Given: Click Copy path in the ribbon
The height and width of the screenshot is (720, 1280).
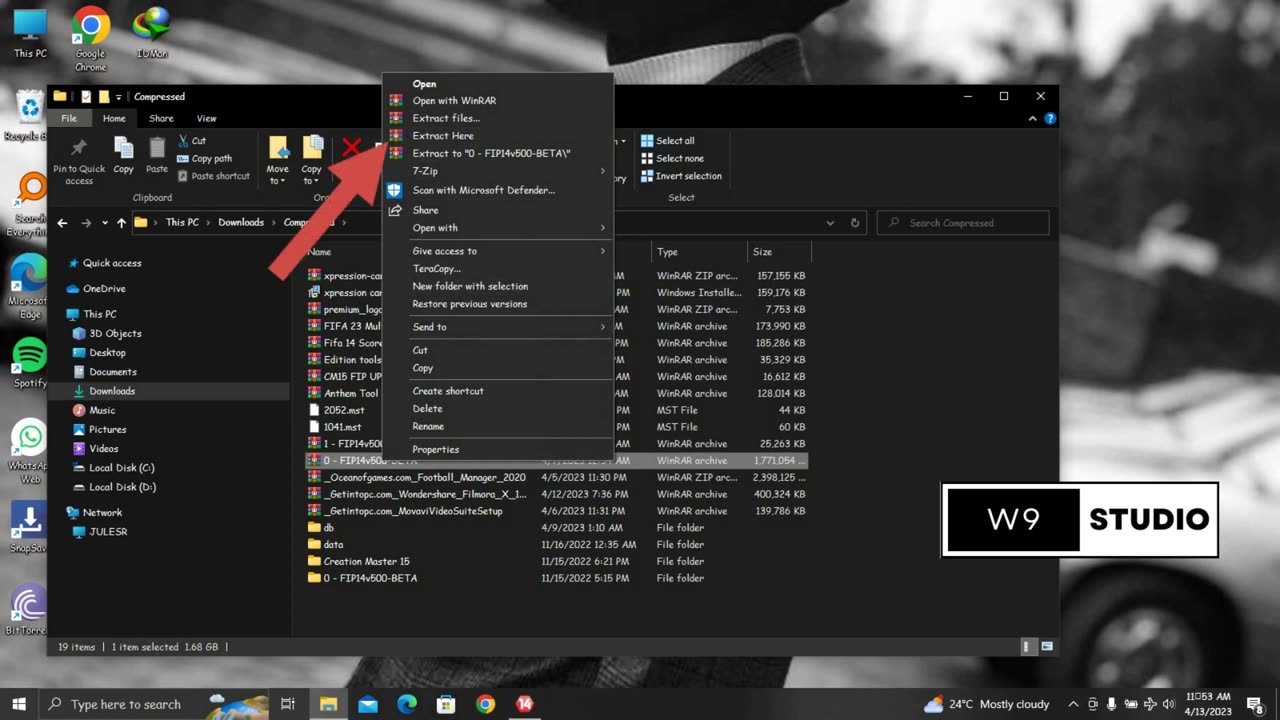Looking at the screenshot, I should coord(204,158).
